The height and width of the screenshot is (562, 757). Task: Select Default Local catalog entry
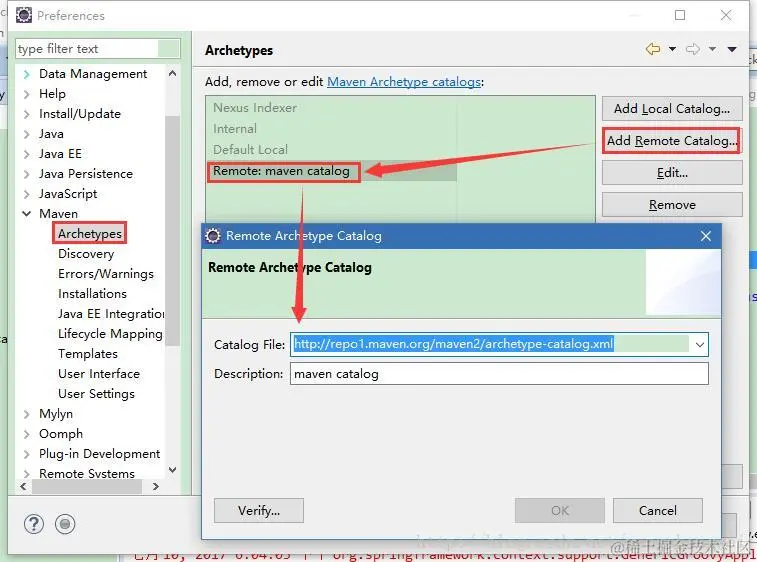click(250, 150)
